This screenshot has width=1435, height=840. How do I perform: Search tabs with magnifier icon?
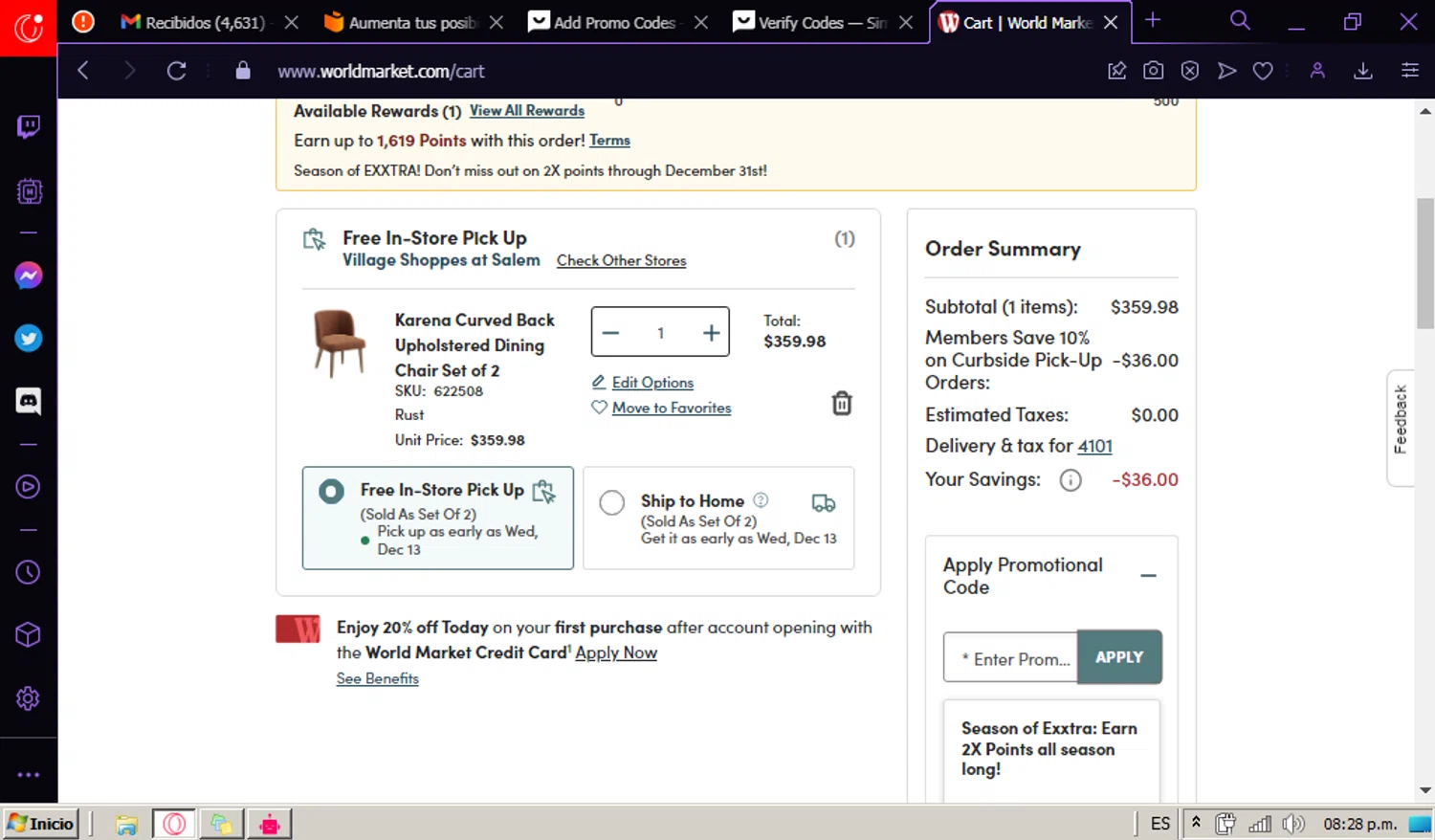click(x=1240, y=21)
